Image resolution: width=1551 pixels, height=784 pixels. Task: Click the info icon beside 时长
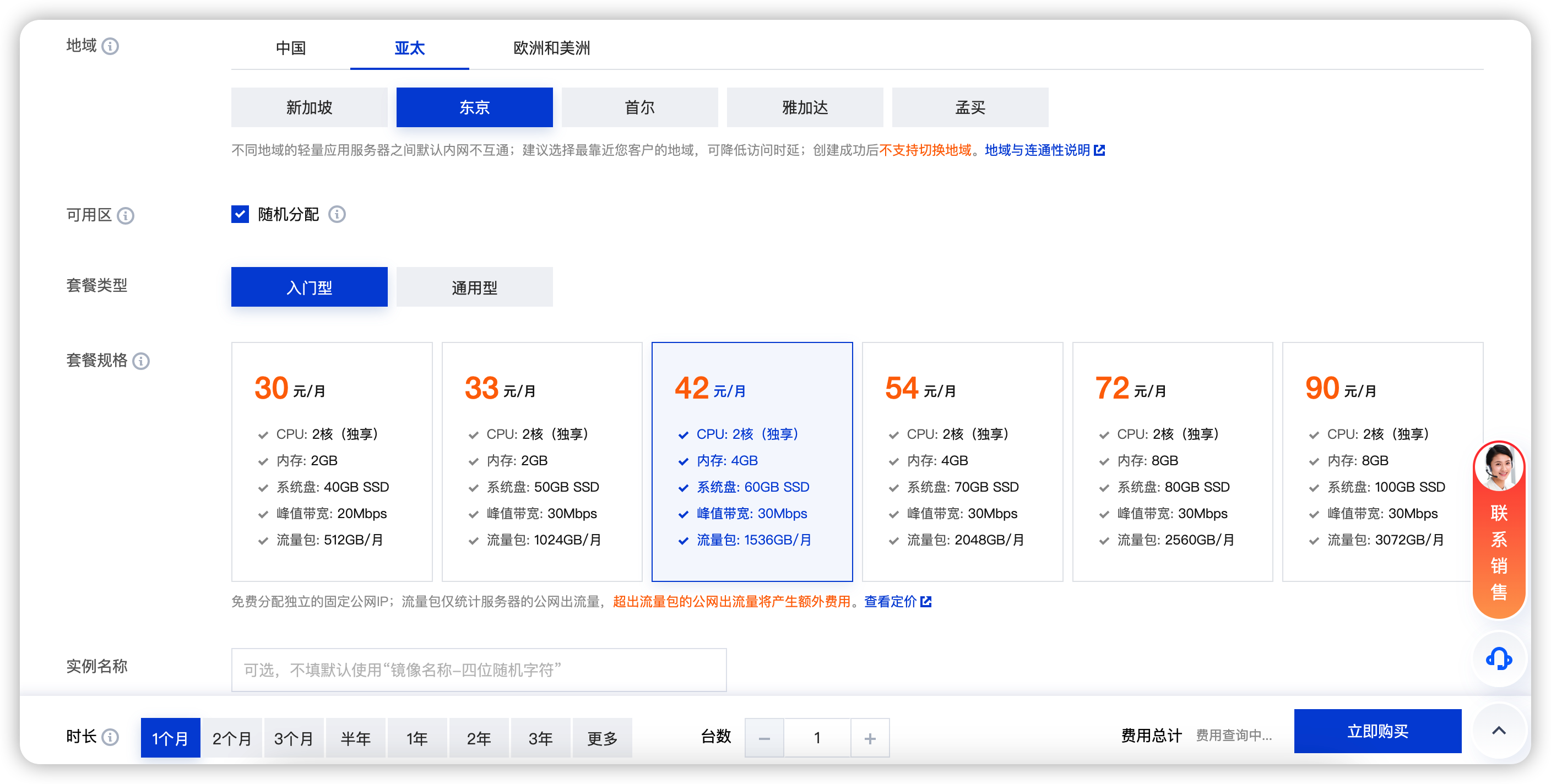[x=110, y=737]
